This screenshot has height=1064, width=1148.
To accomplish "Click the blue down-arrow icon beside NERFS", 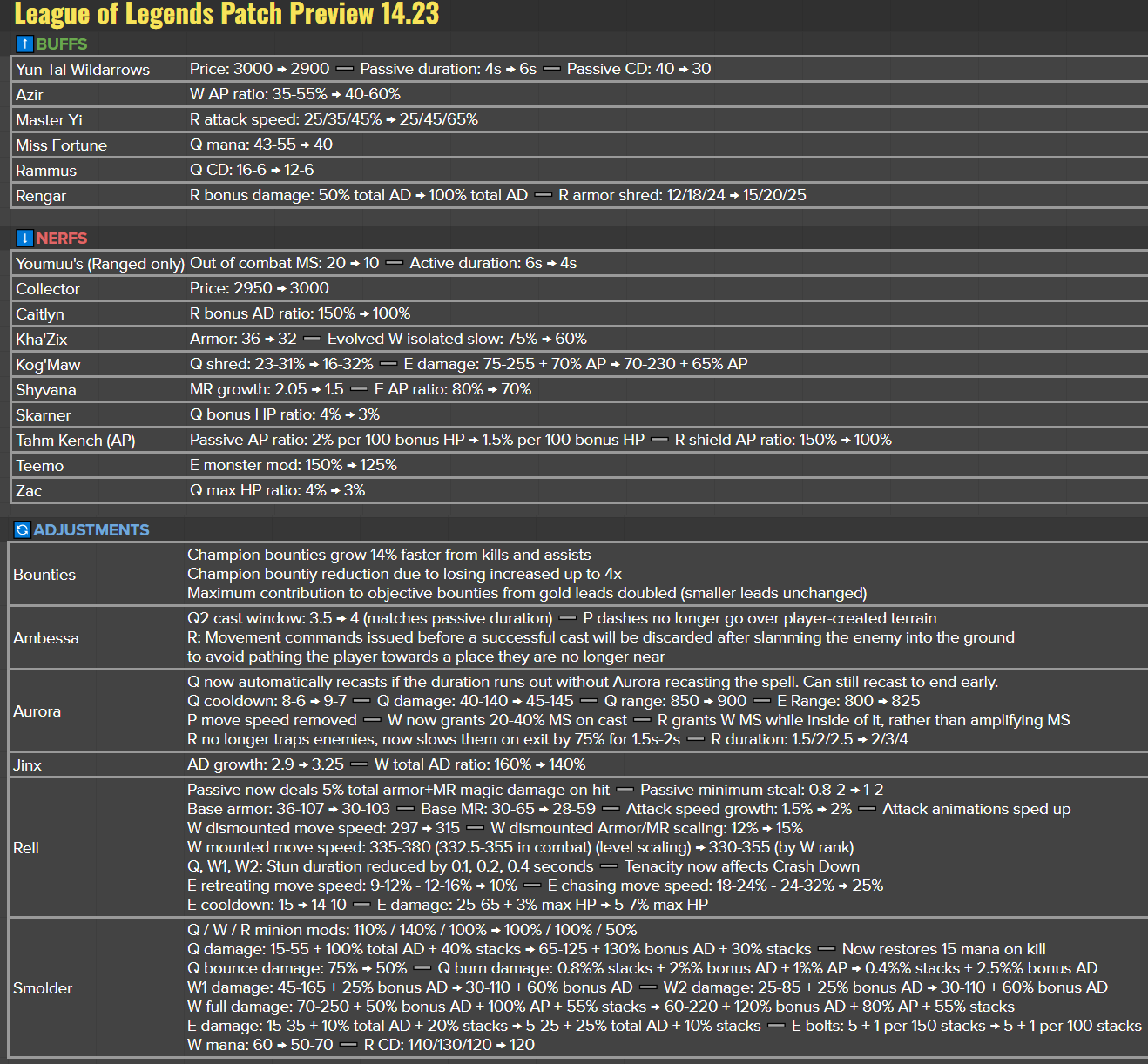I will [24, 238].
